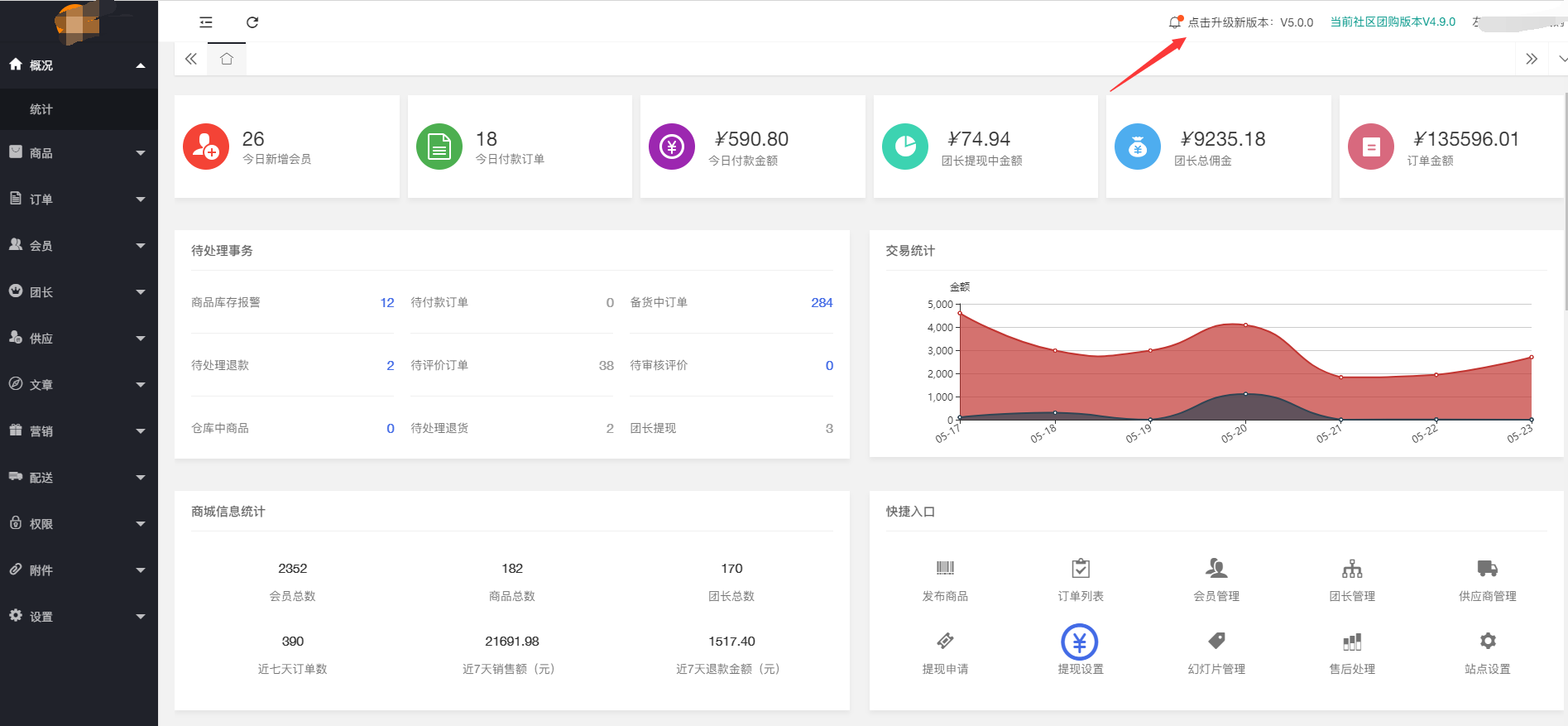1568x726 pixels.
Task: Collapse the sidebar with the menu fold icon
Action: [x=206, y=22]
